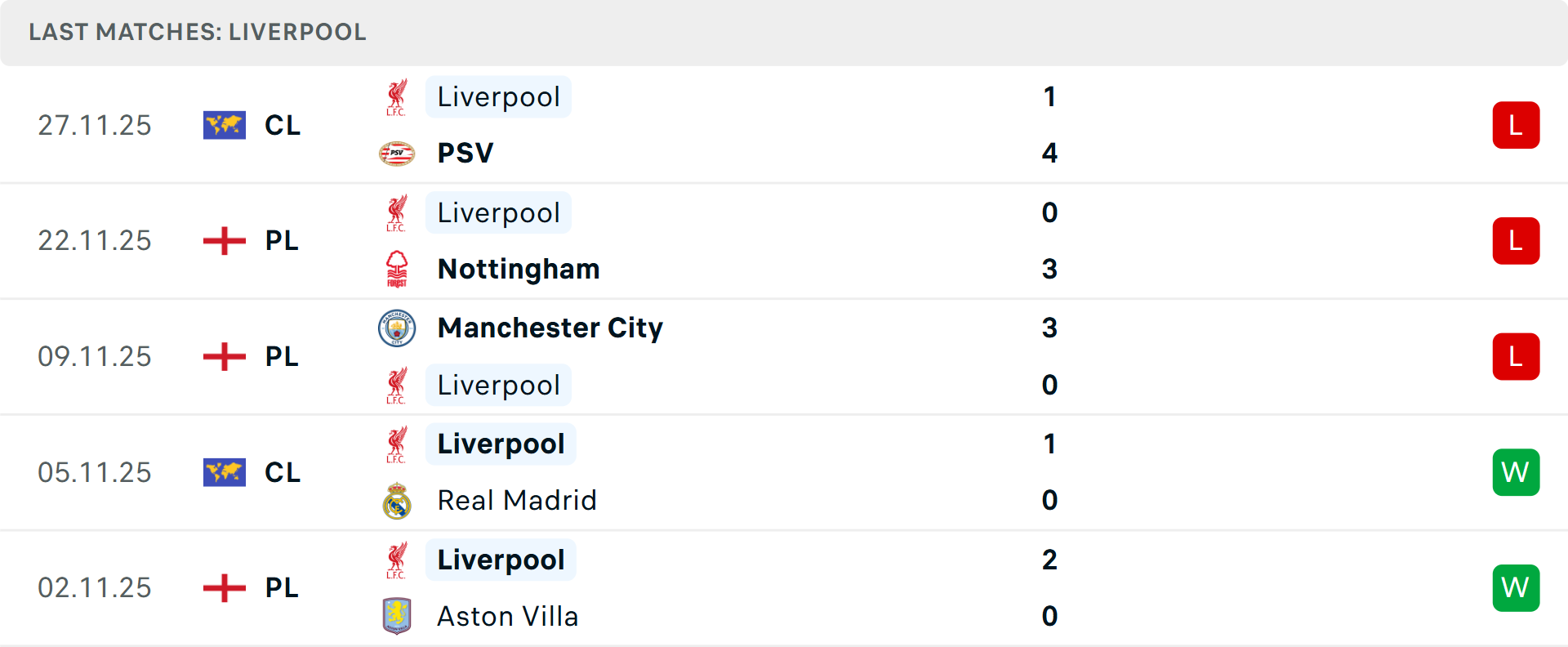Image resolution: width=1568 pixels, height=647 pixels.
Task: Click the Real Madrid team name
Action: click(517, 500)
